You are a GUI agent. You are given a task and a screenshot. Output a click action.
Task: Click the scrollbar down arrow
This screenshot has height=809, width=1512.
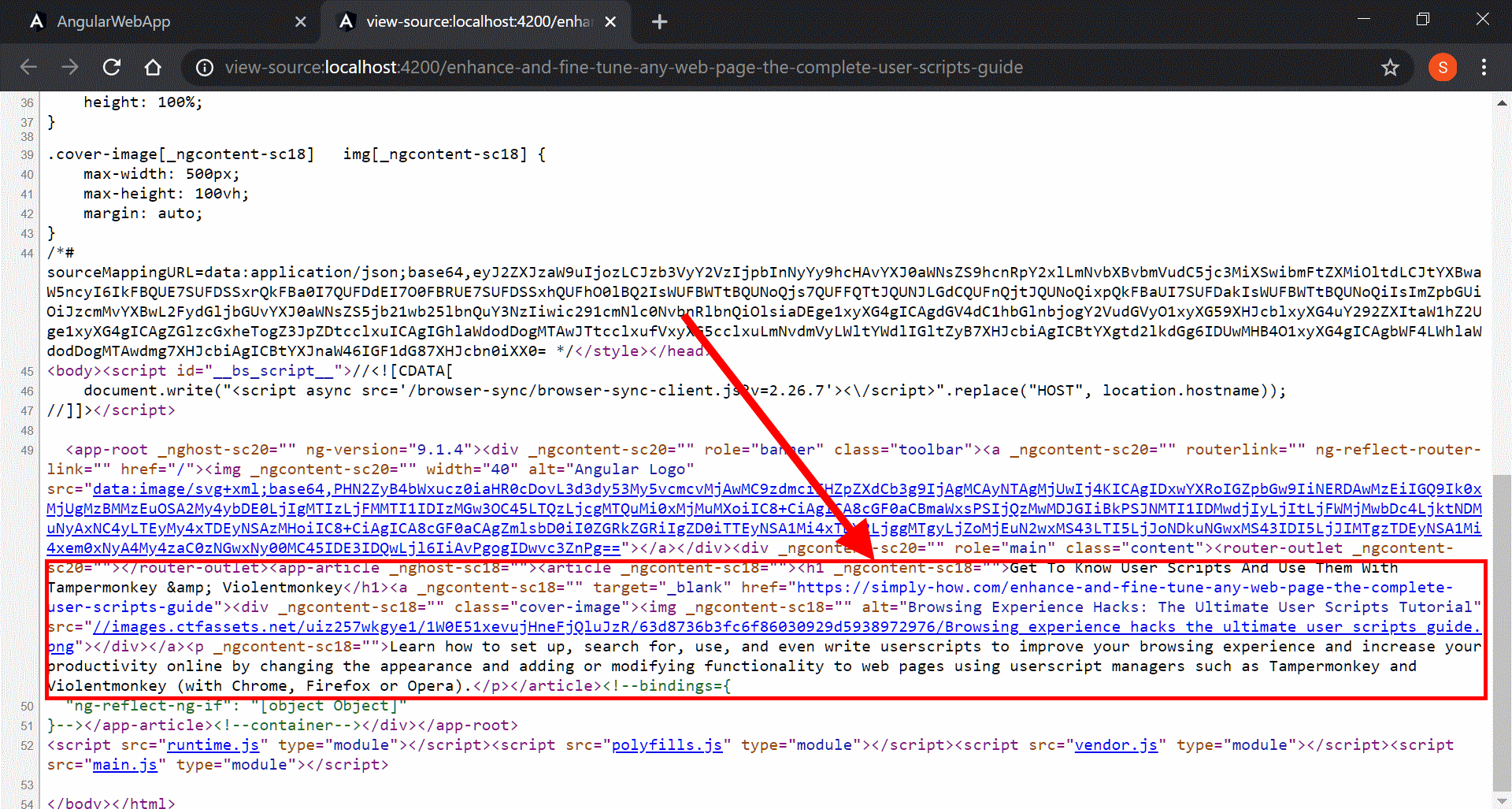pyautogui.click(x=1502, y=800)
